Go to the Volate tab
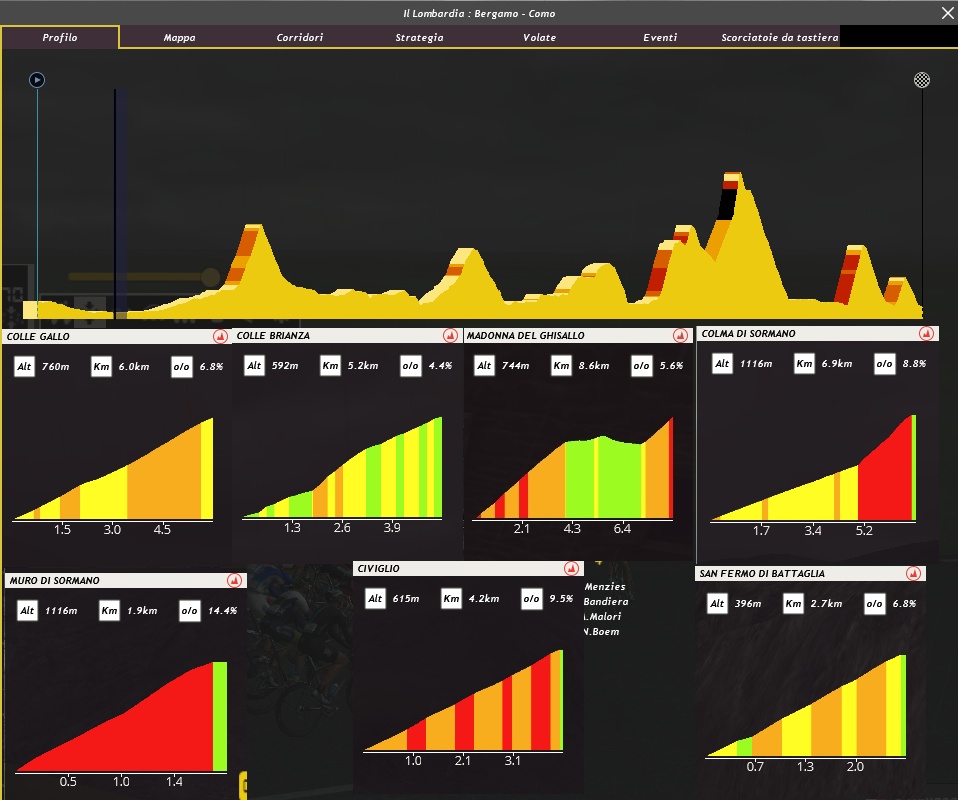 pyautogui.click(x=539, y=38)
